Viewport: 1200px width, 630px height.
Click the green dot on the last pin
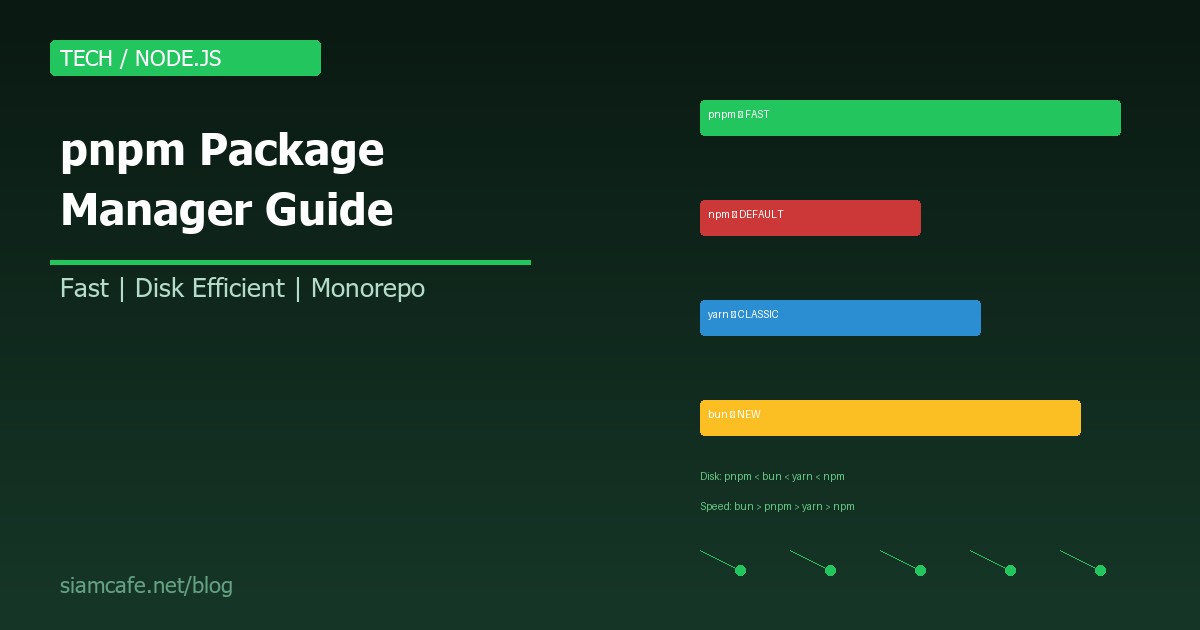coord(1100,570)
